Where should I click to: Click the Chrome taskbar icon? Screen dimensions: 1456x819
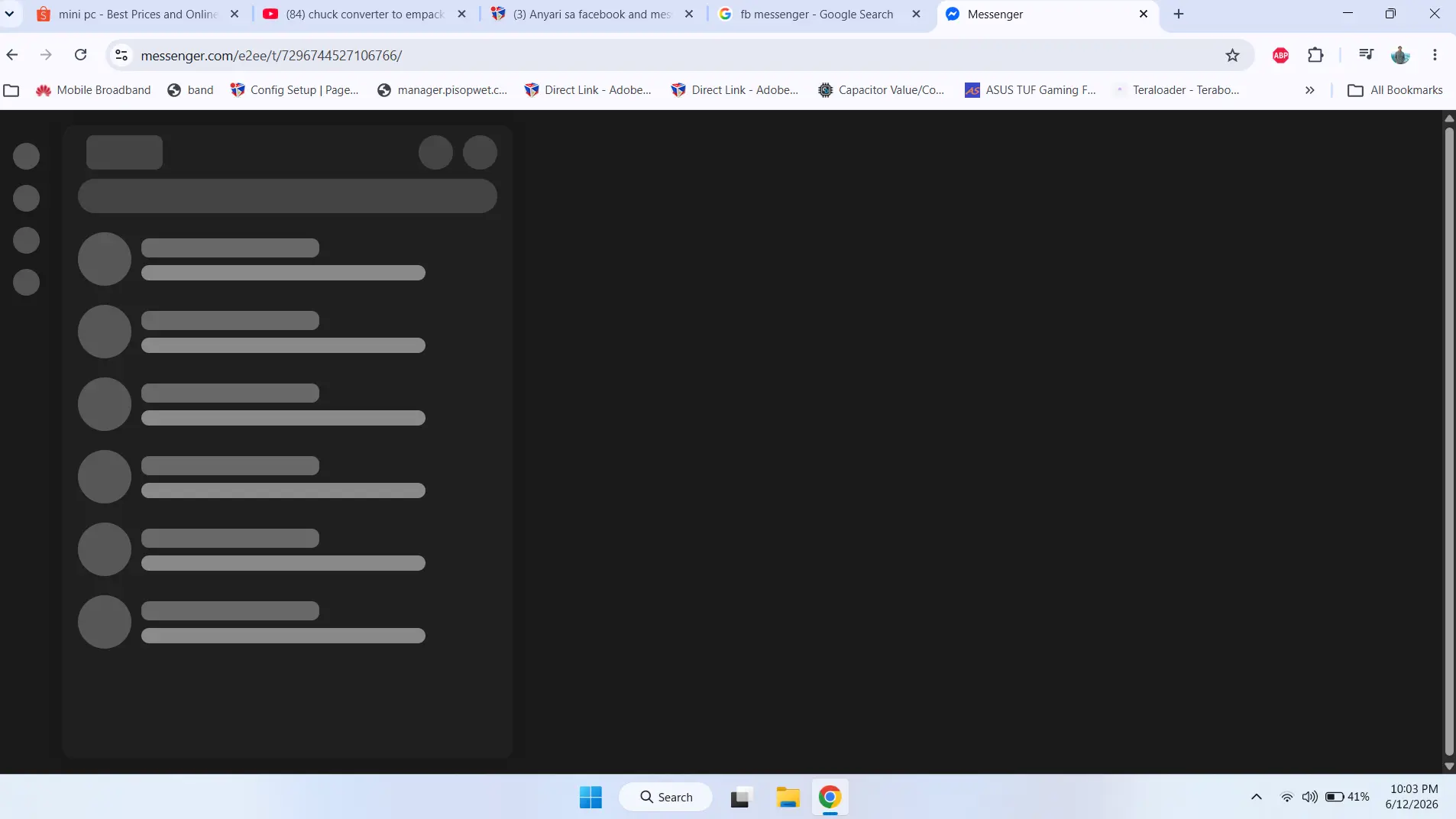pyautogui.click(x=830, y=797)
